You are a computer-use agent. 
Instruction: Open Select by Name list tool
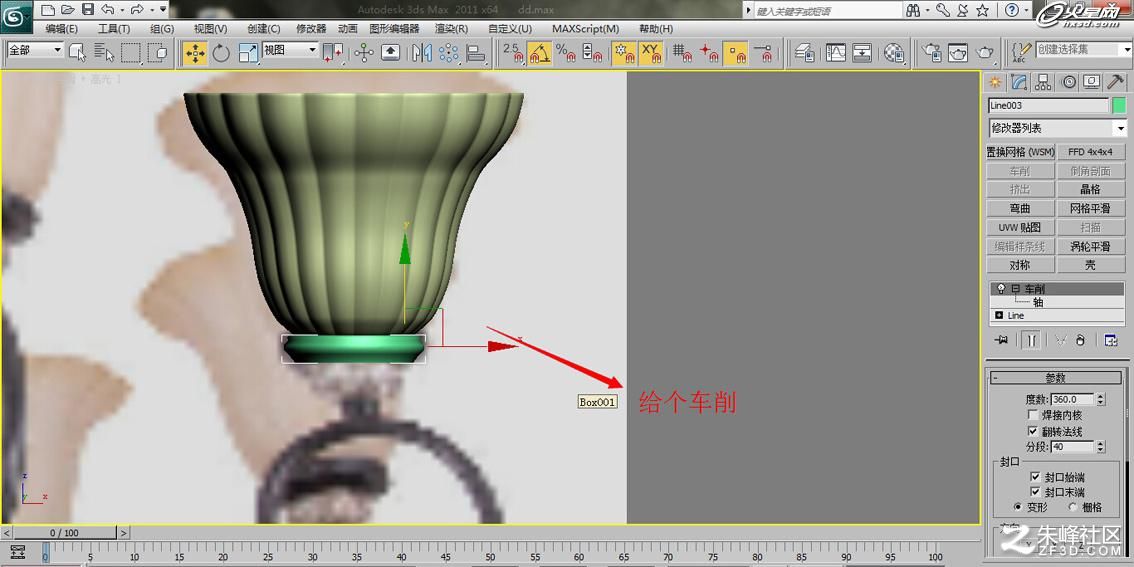(x=104, y=52)
